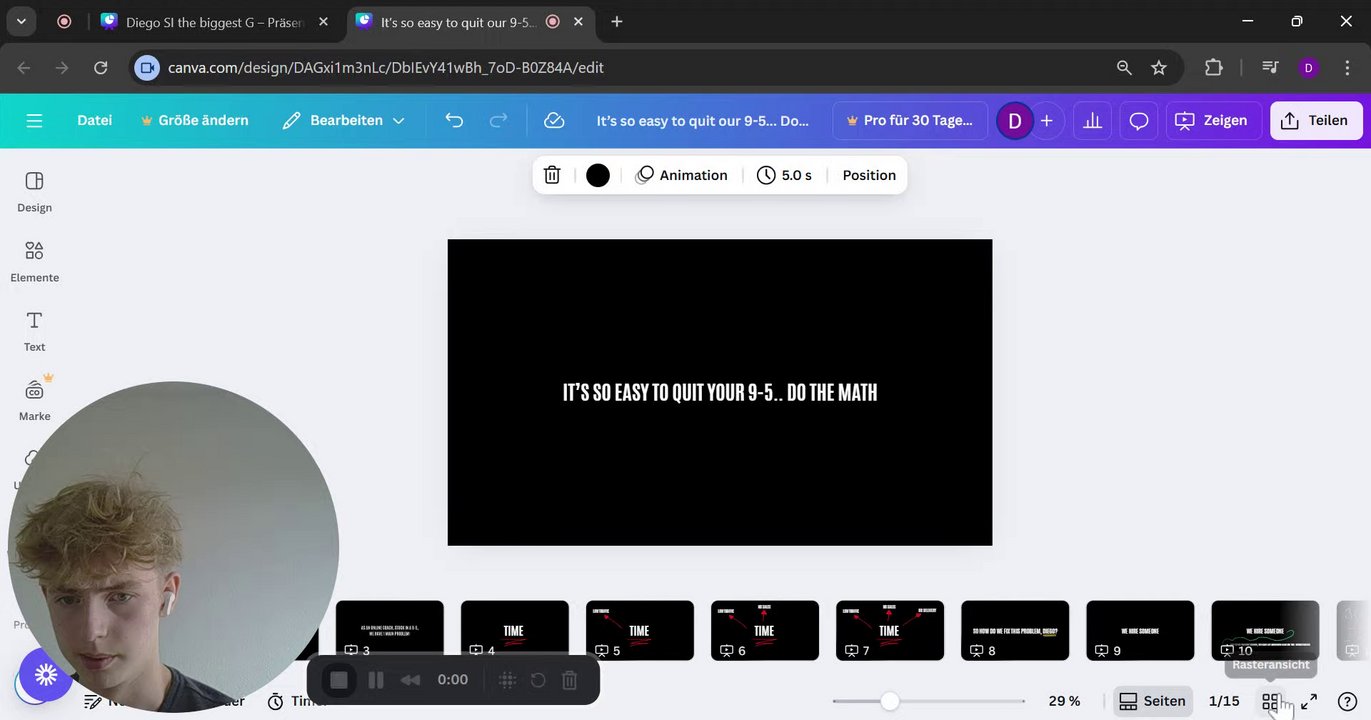Open the browser extensions puzzle icon
Screen dimensions: 1371x720
[x=1213, y=68]
